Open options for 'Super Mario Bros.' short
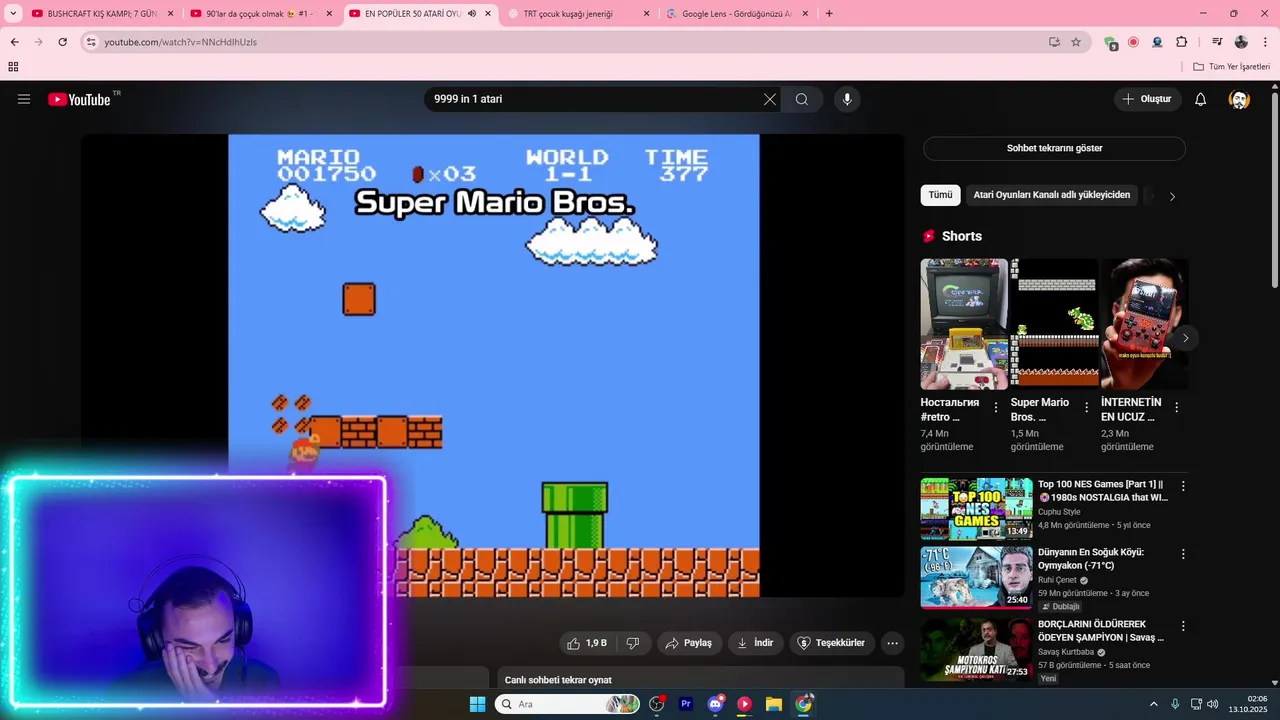The width and height of the screenshot is (1280, 720). 1086,407
